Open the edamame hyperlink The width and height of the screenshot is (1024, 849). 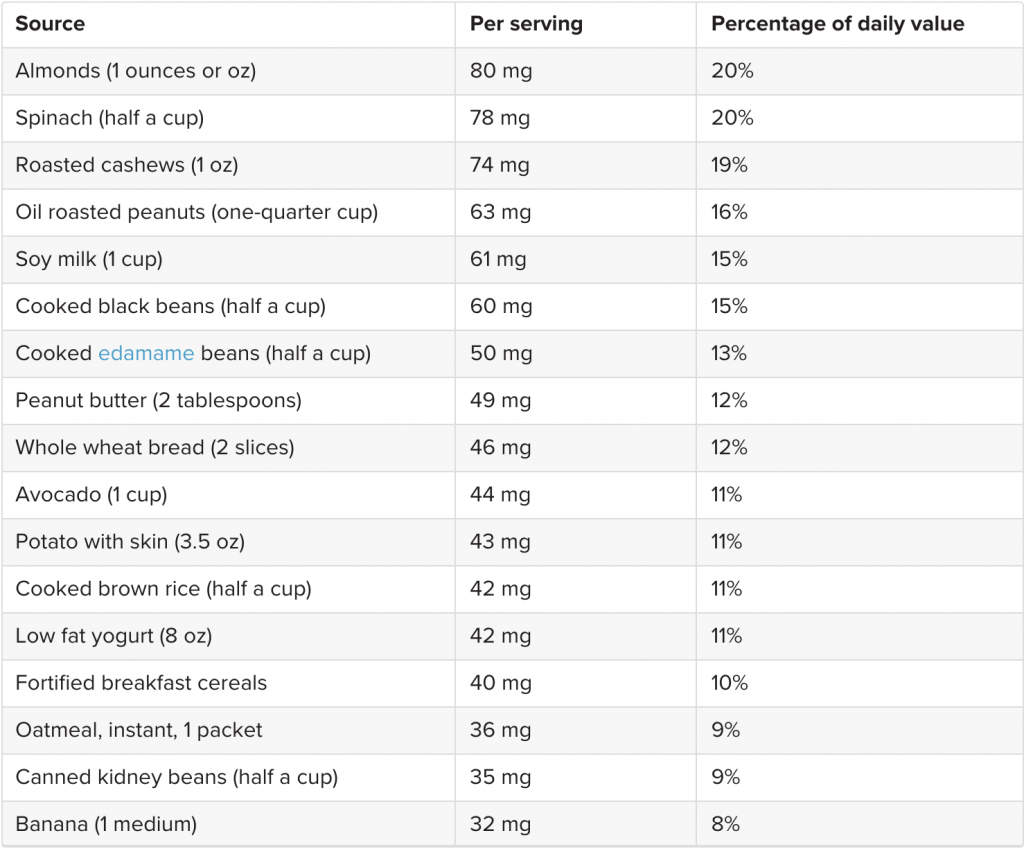[146, 354]
